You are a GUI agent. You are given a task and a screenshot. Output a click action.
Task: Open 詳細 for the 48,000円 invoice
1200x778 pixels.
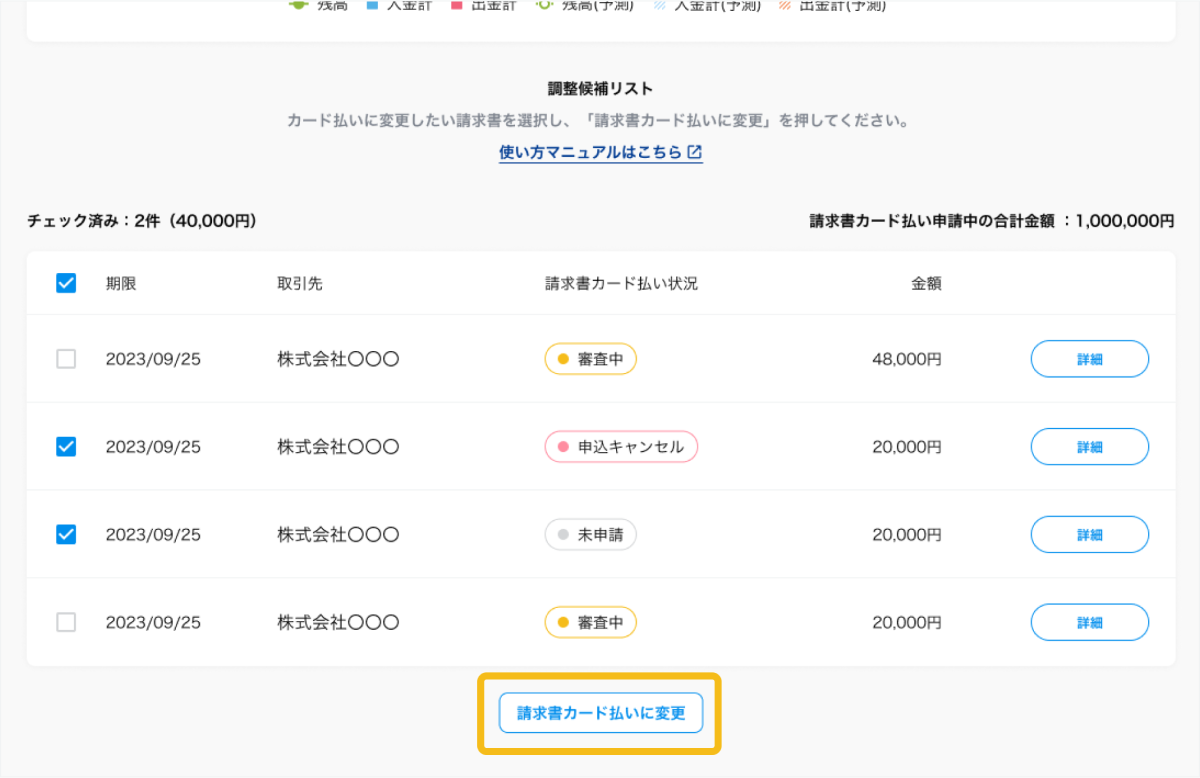pyautogui.click(x=1089, y=359)
